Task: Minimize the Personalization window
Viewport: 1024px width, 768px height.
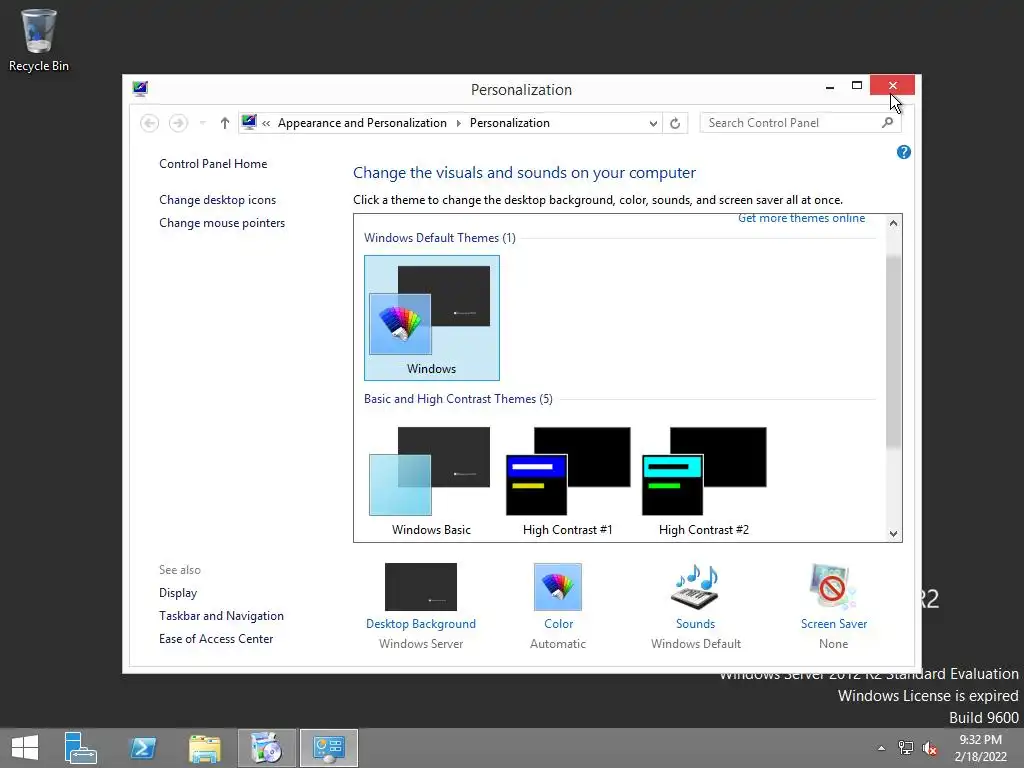Action: coord(830,86)
